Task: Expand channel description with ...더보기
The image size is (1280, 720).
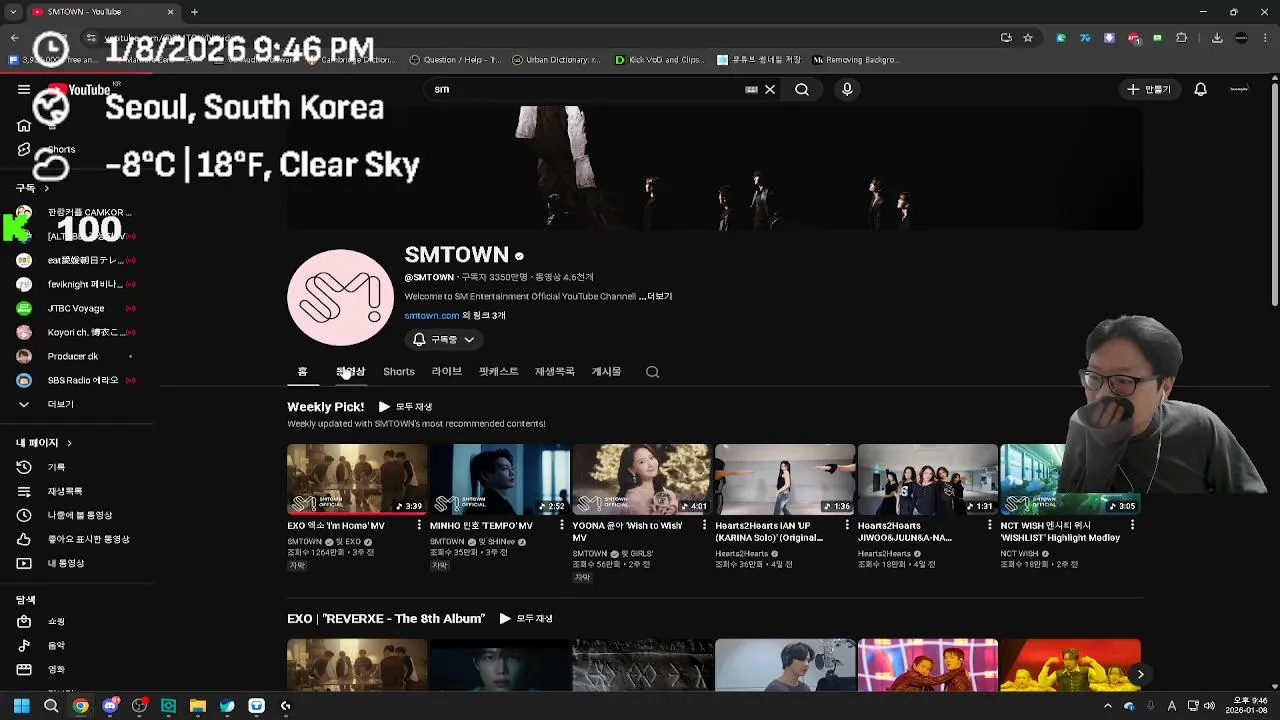Action: 656,296
